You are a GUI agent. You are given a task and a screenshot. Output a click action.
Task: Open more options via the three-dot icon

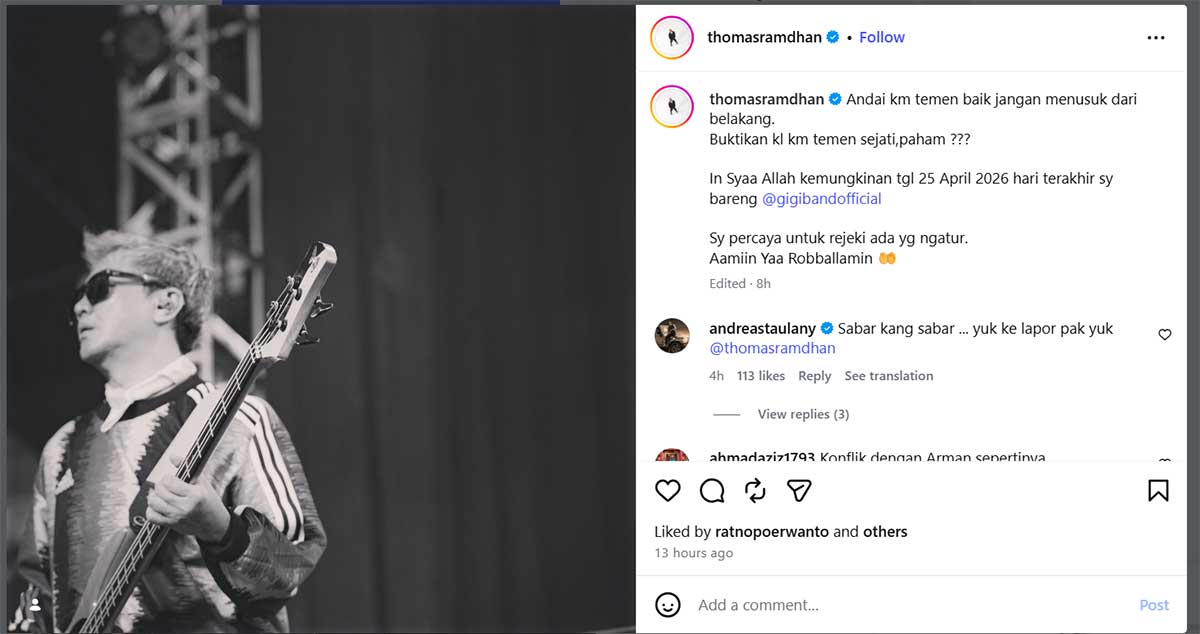1156,37
